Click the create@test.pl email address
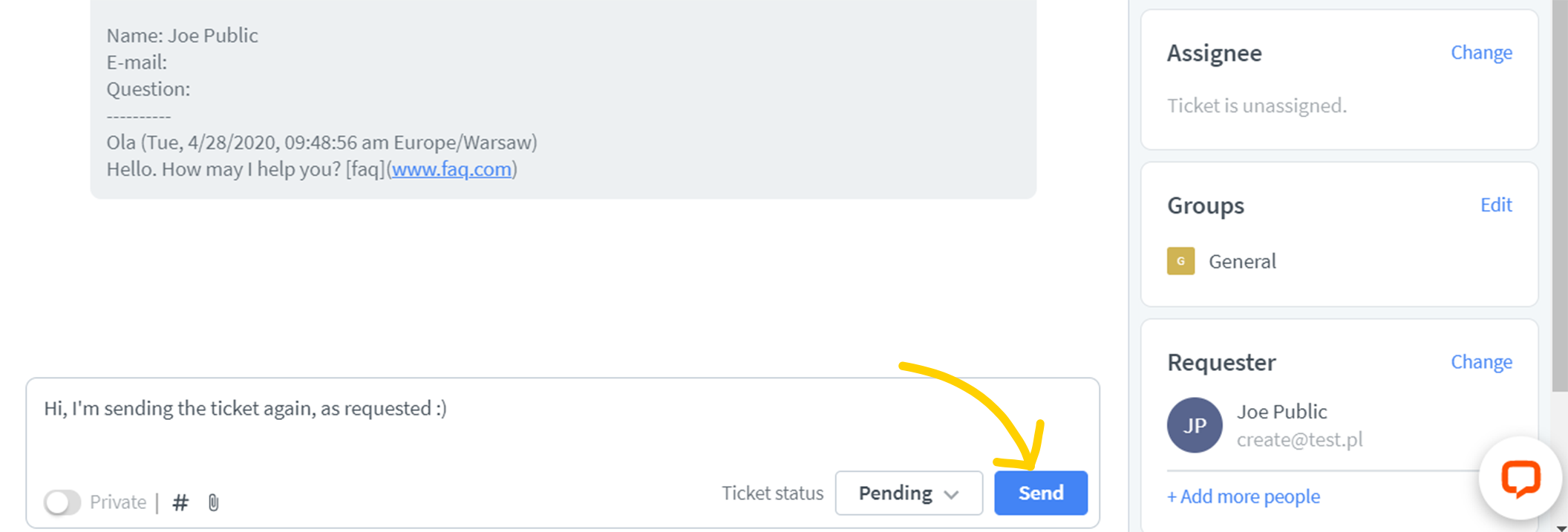 click(1299, 440)
